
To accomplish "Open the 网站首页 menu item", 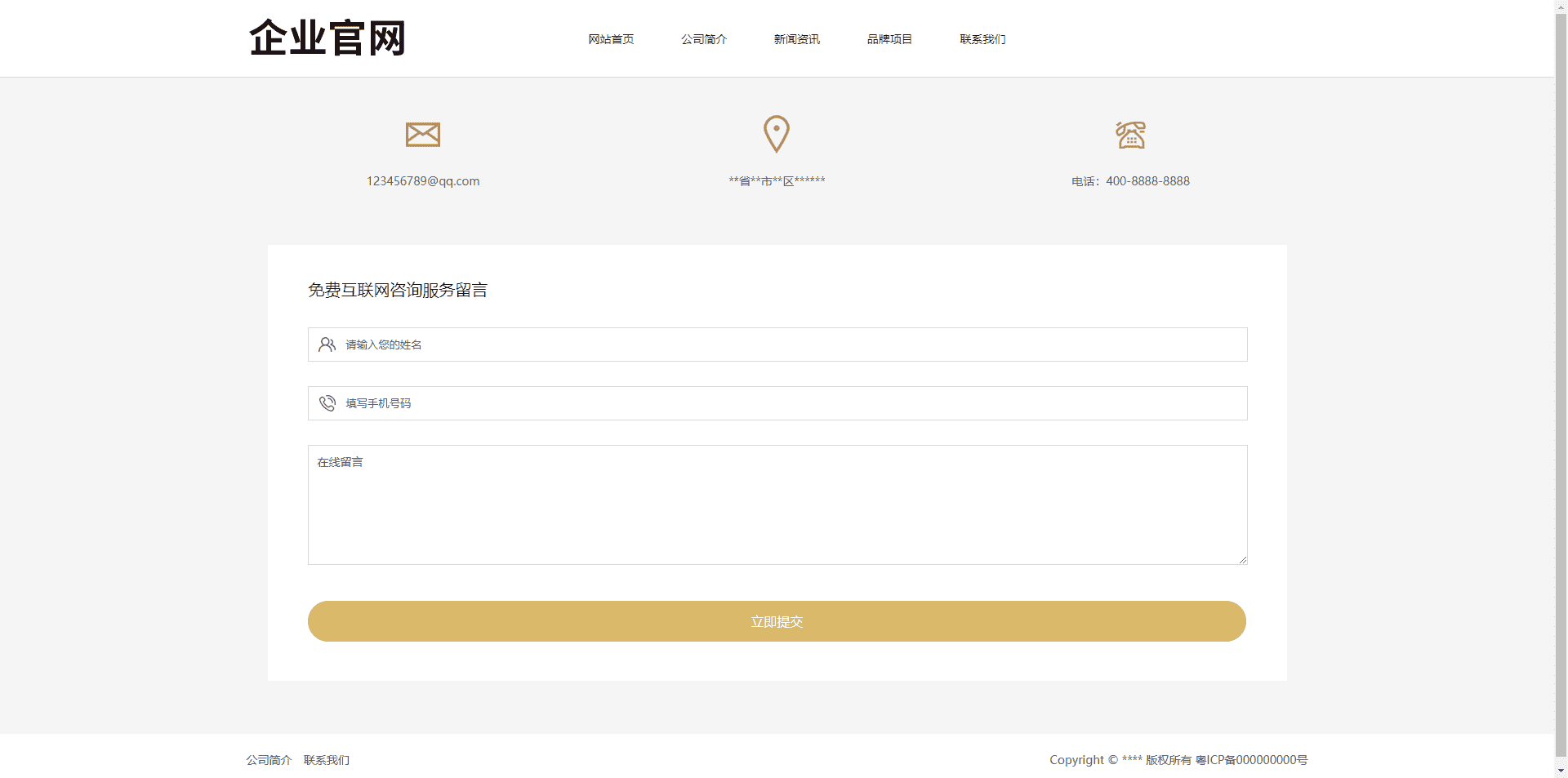I will 611,39.
